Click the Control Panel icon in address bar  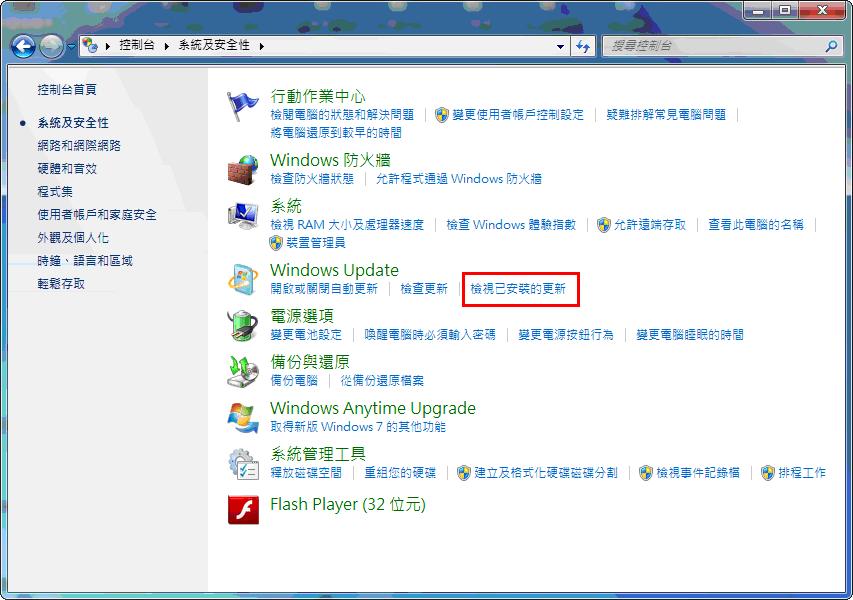coord(90,46)
